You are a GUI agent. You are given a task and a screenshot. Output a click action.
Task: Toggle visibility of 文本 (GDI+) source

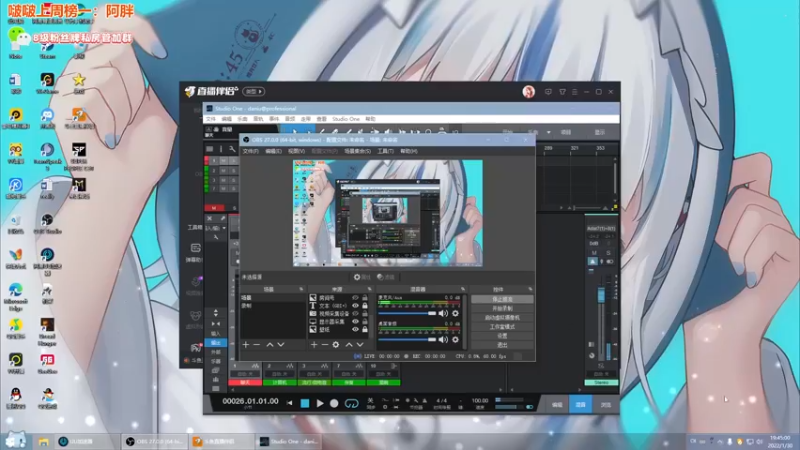click(x=356, y=306)
